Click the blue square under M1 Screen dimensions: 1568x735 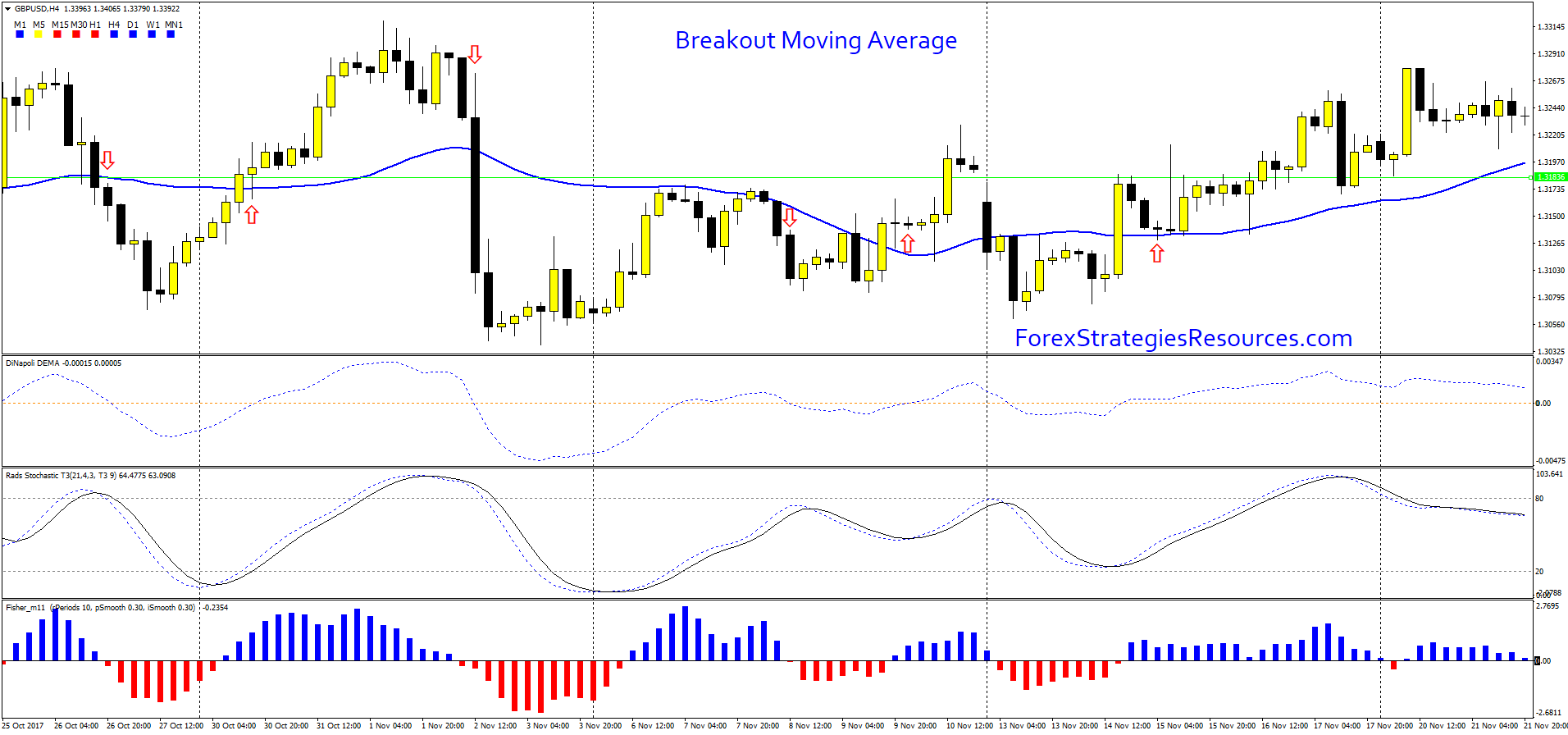pyautogui.click(x=20, y=34)
